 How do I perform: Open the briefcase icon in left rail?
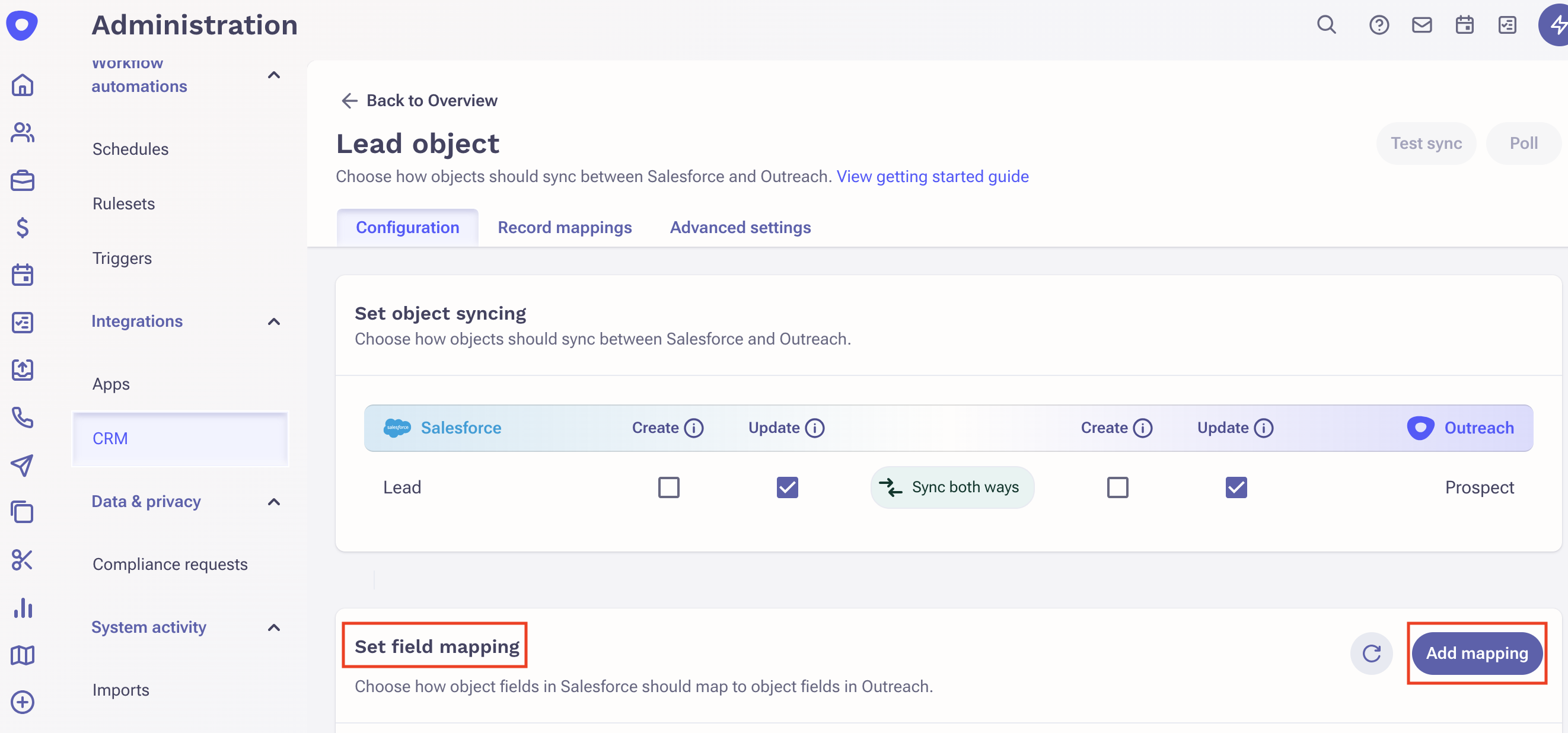click(x=23, y=180)
